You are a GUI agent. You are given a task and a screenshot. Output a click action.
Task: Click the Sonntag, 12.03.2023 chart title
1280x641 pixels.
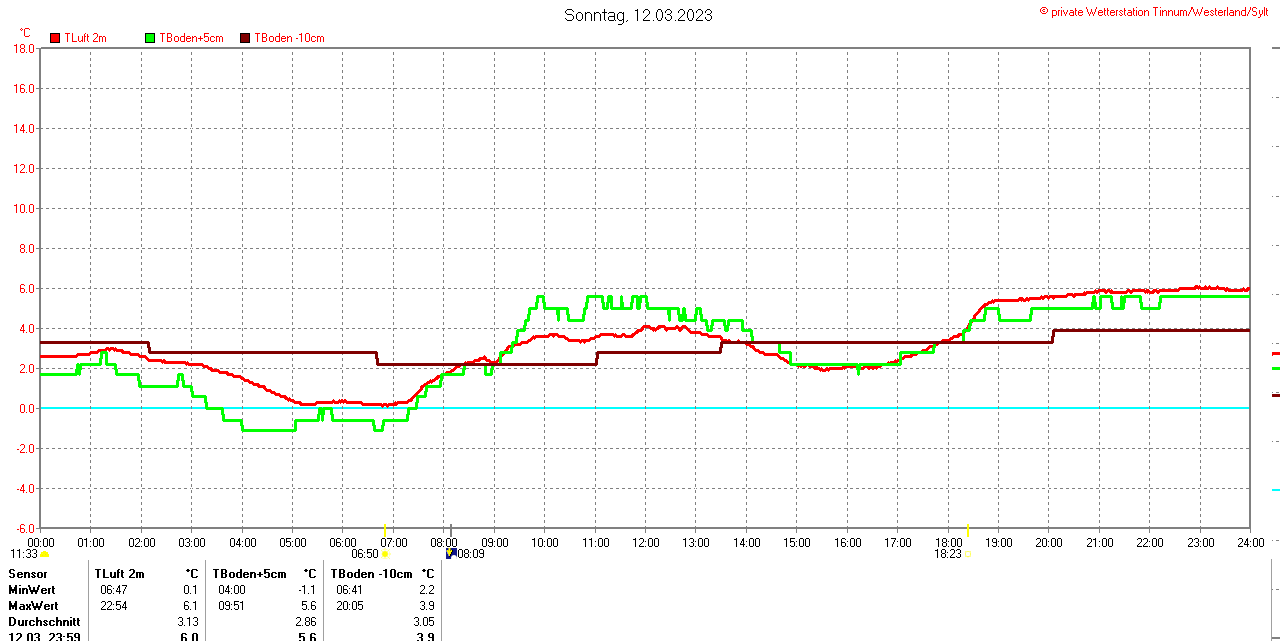pyautogui.click(x=638, y=15)
